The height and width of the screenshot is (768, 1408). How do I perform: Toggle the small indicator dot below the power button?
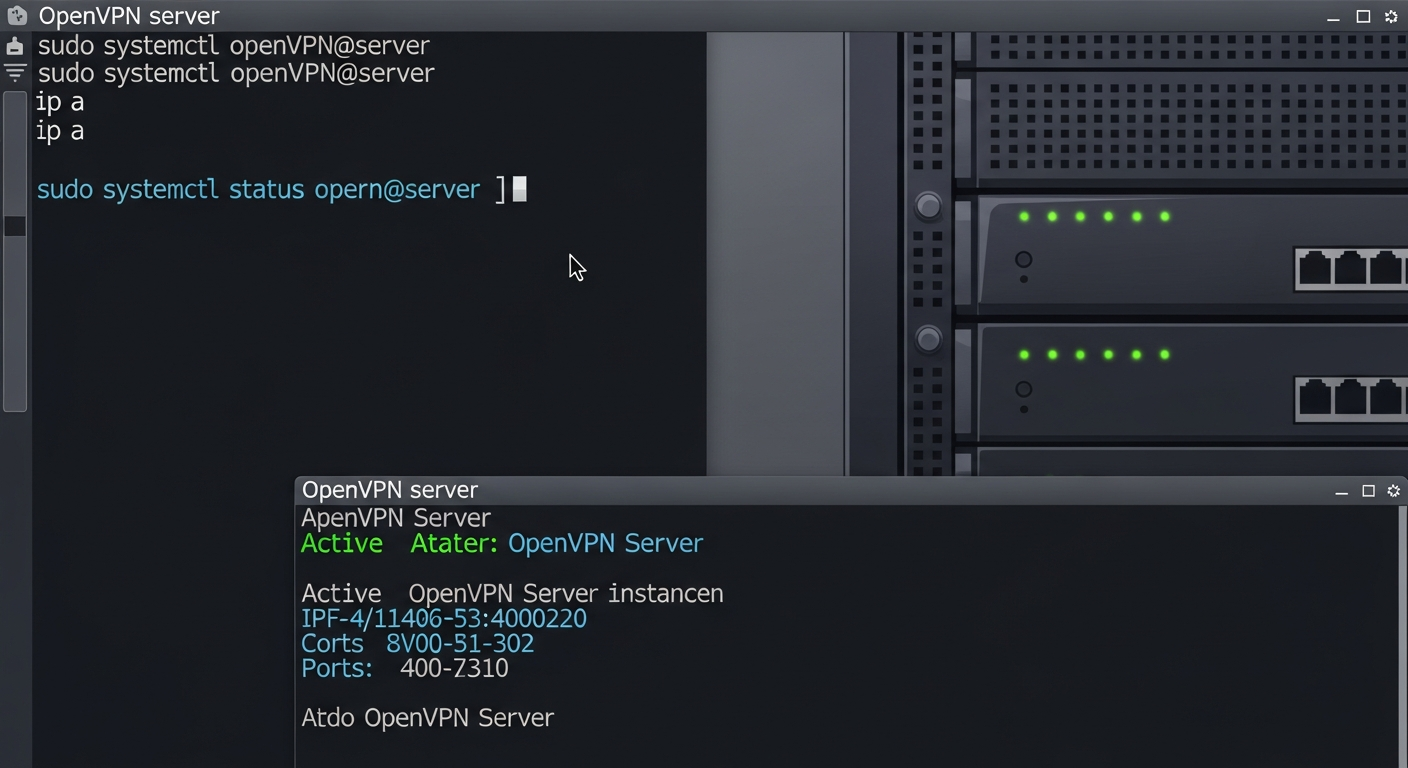point(1023,278)
